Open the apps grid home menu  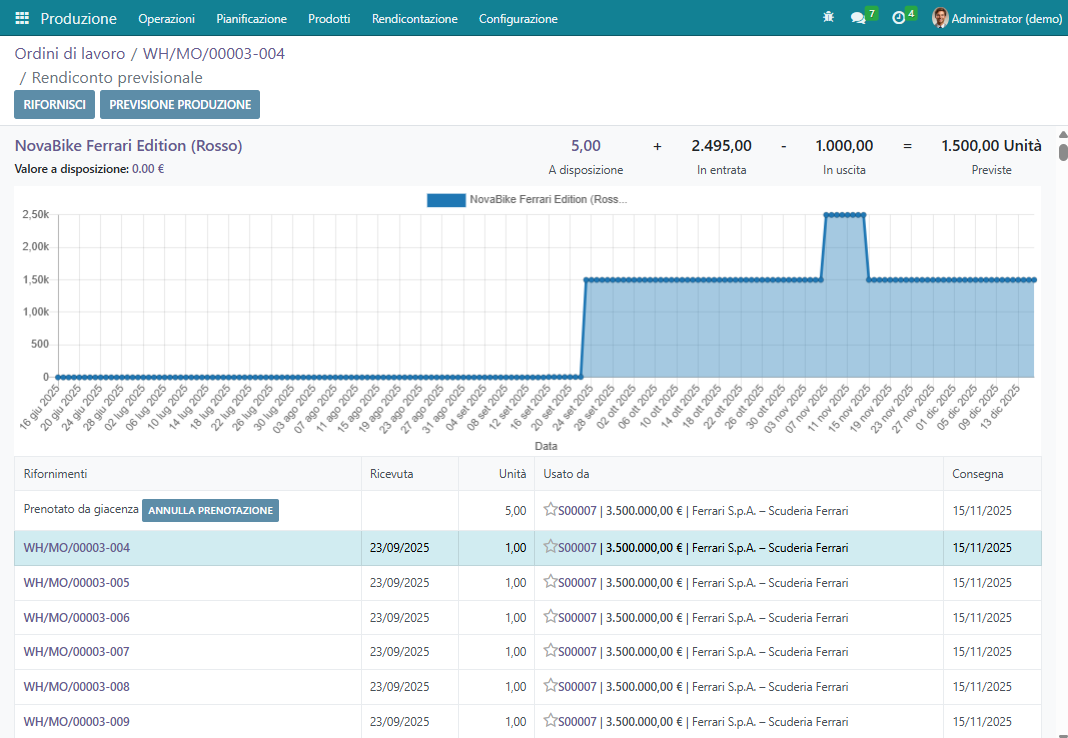(22, 18)
